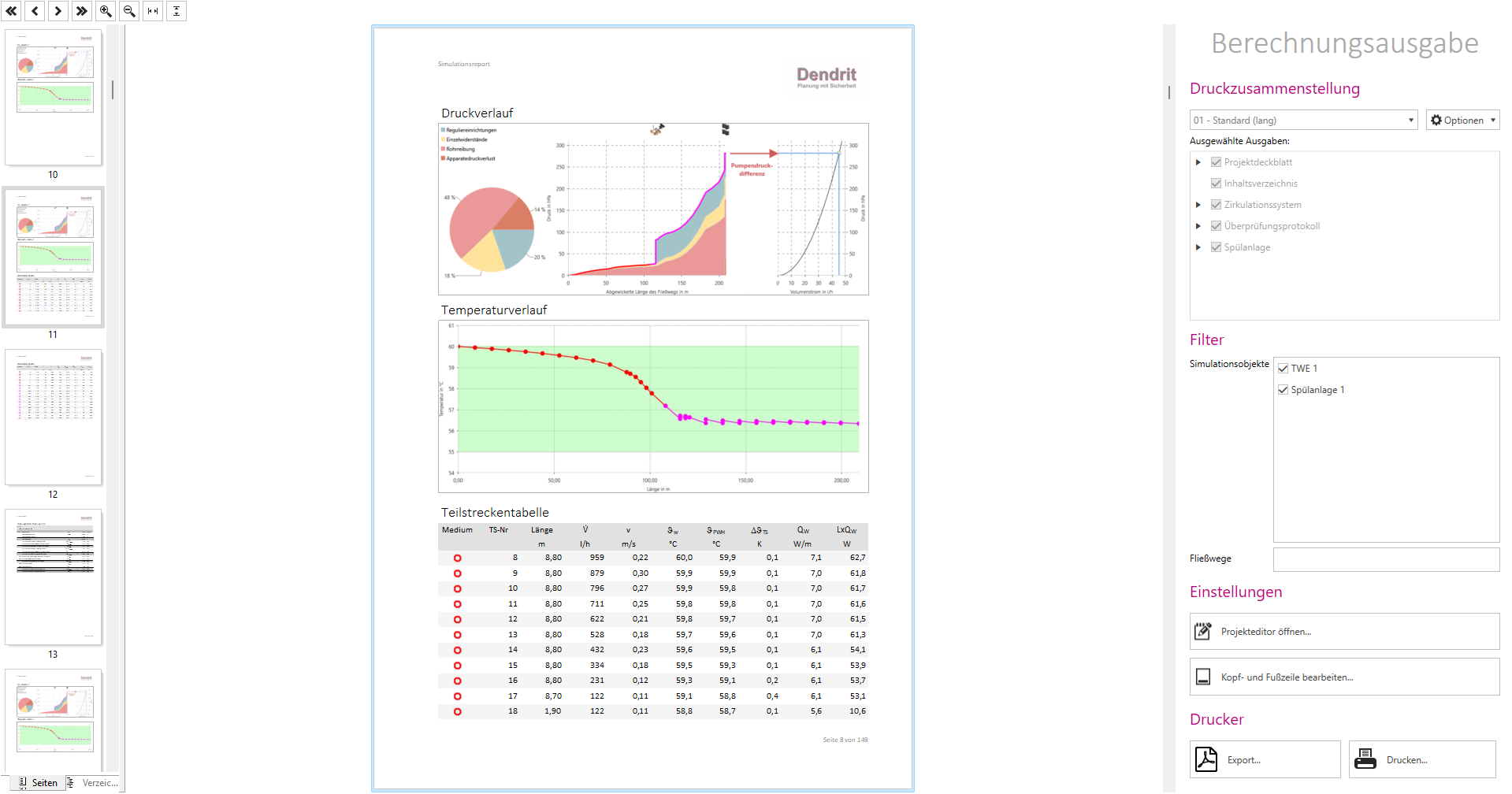Screen dimensions: 1512x794
Task: Toggle the Inhaltsverzeichnis checkbox
Action: 1216,184
